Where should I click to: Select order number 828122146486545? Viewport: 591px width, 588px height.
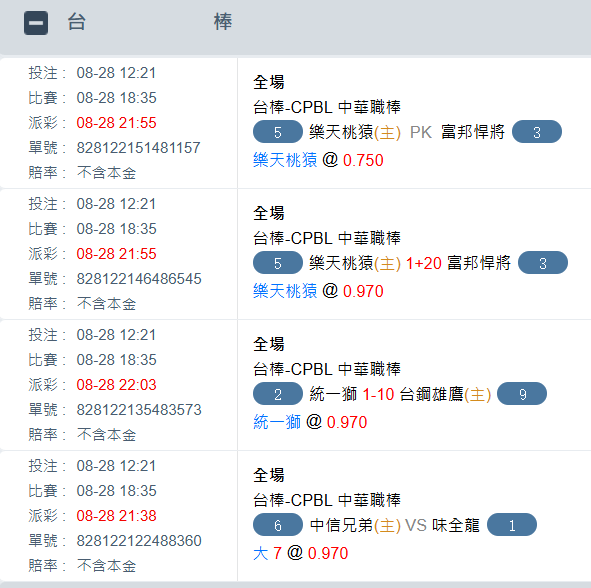[x=139, y=279]
